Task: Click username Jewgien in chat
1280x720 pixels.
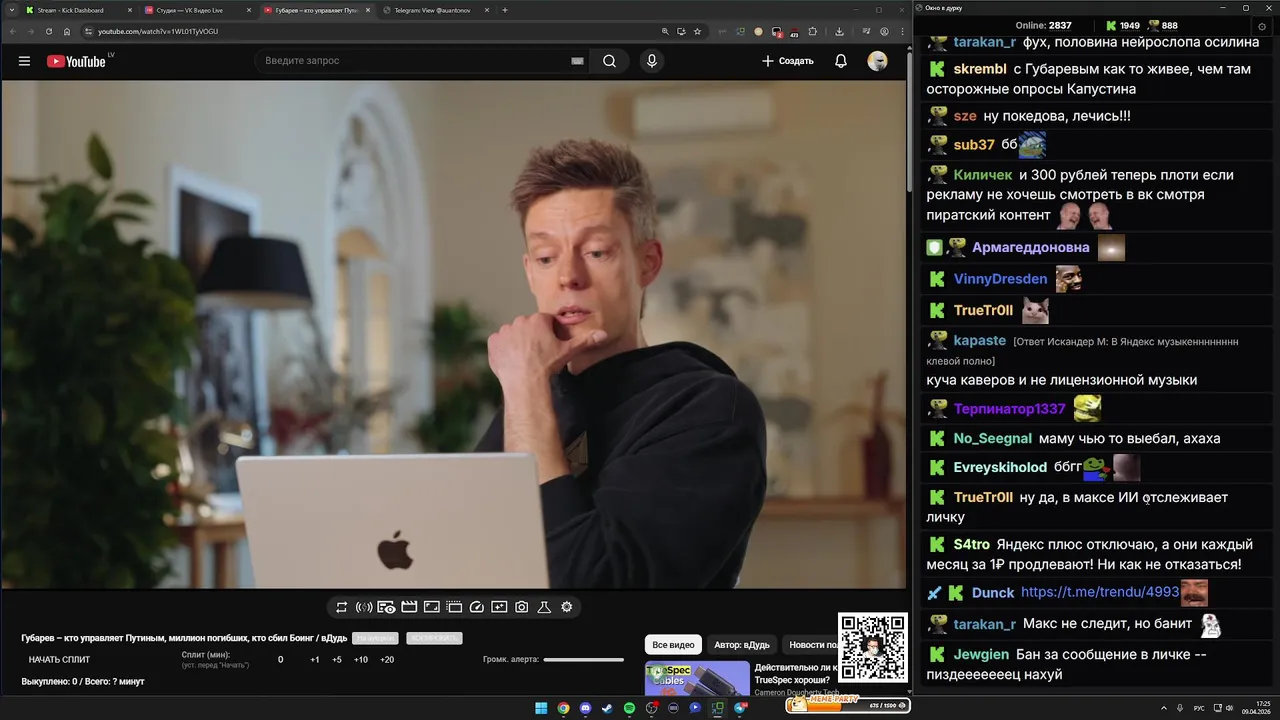Action: (981, 655)
